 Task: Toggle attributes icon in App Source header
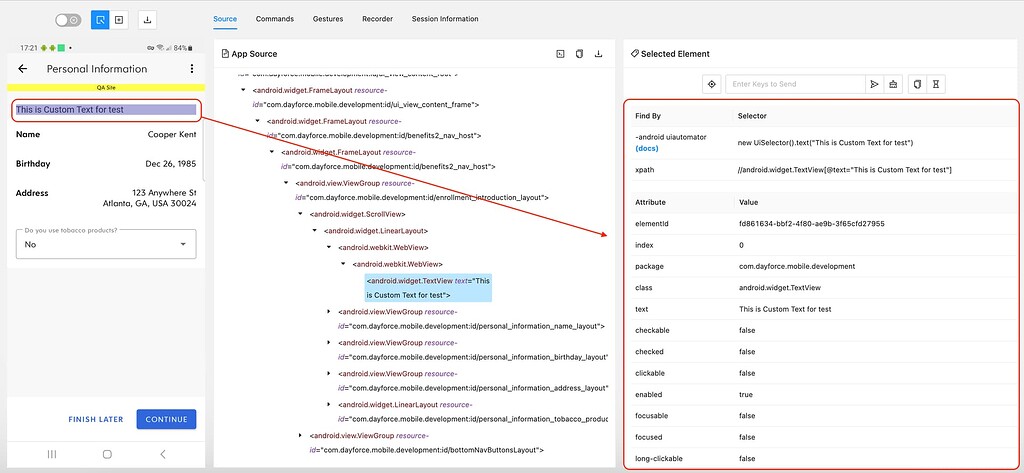click(560, 54)
